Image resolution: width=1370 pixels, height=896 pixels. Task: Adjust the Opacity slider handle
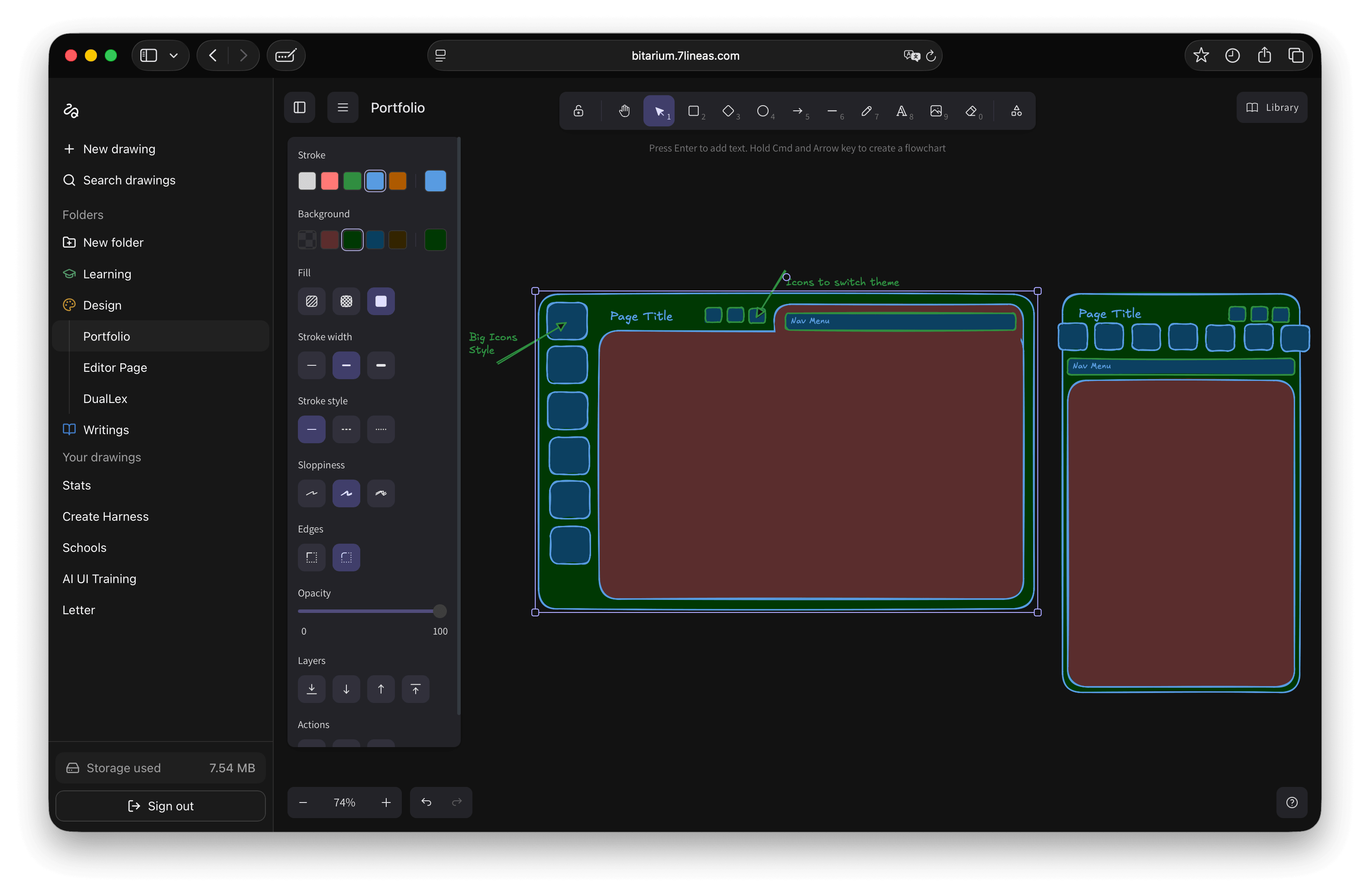tap(439, 611)
